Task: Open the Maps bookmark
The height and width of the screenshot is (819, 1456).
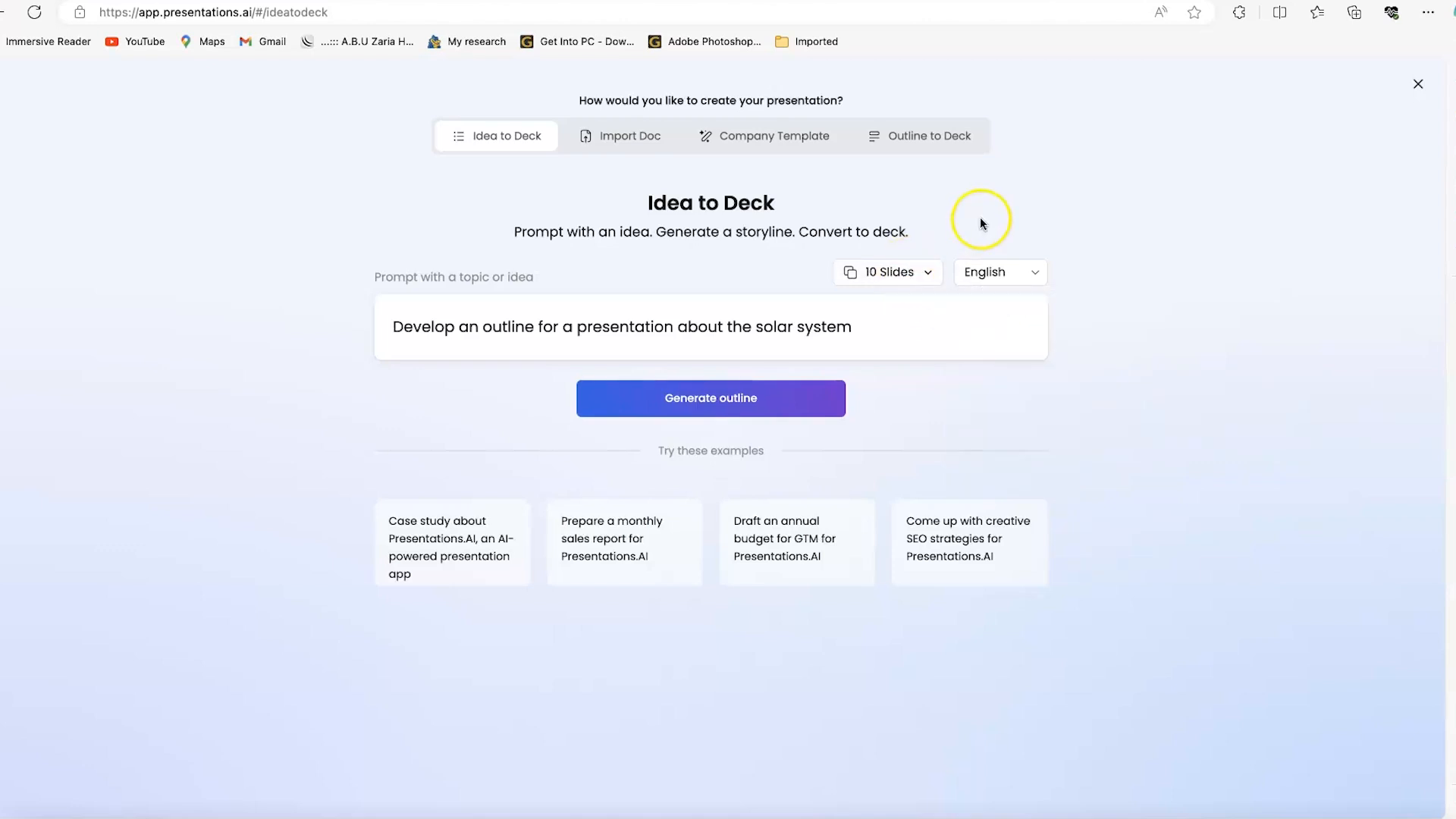Action: coord(202,42)
